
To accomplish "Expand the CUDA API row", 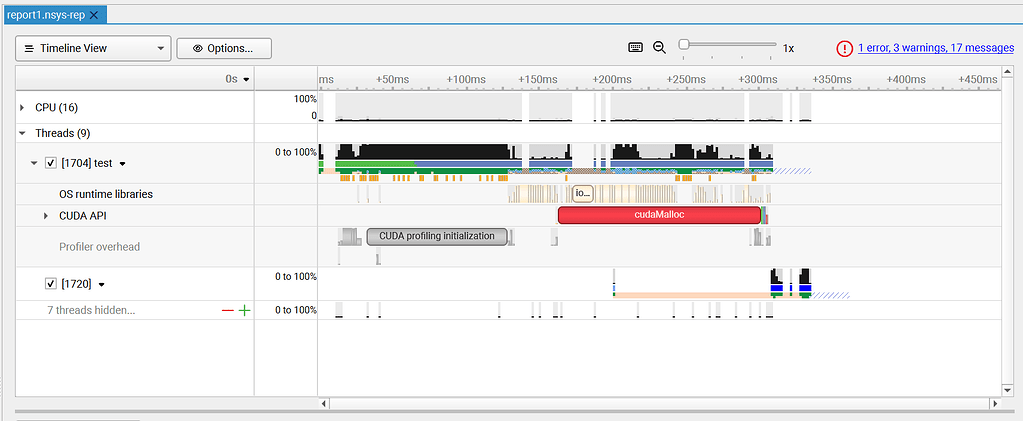I will pos(45,216).
